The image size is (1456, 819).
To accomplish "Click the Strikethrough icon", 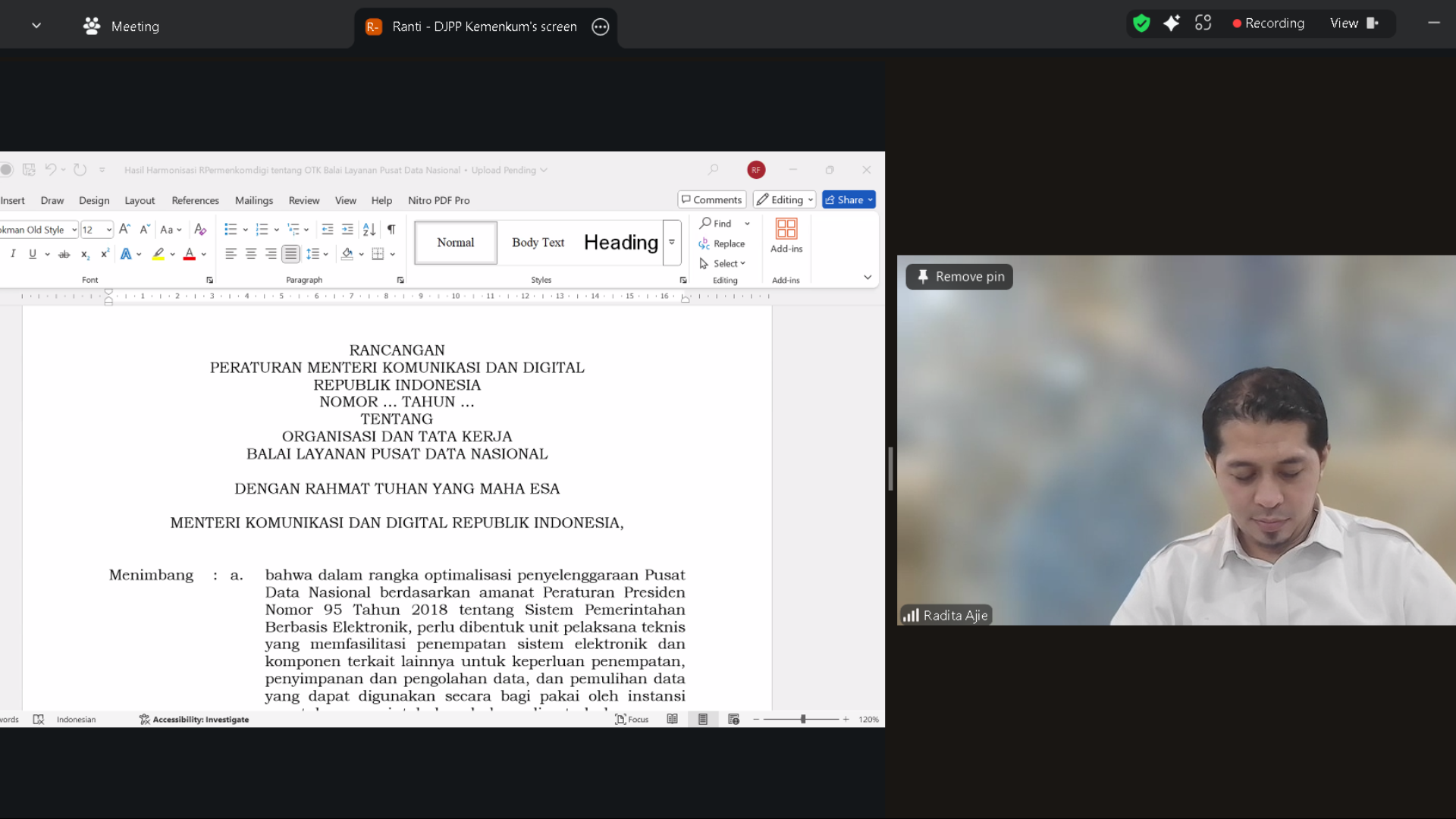I will (x=64, y=255).
